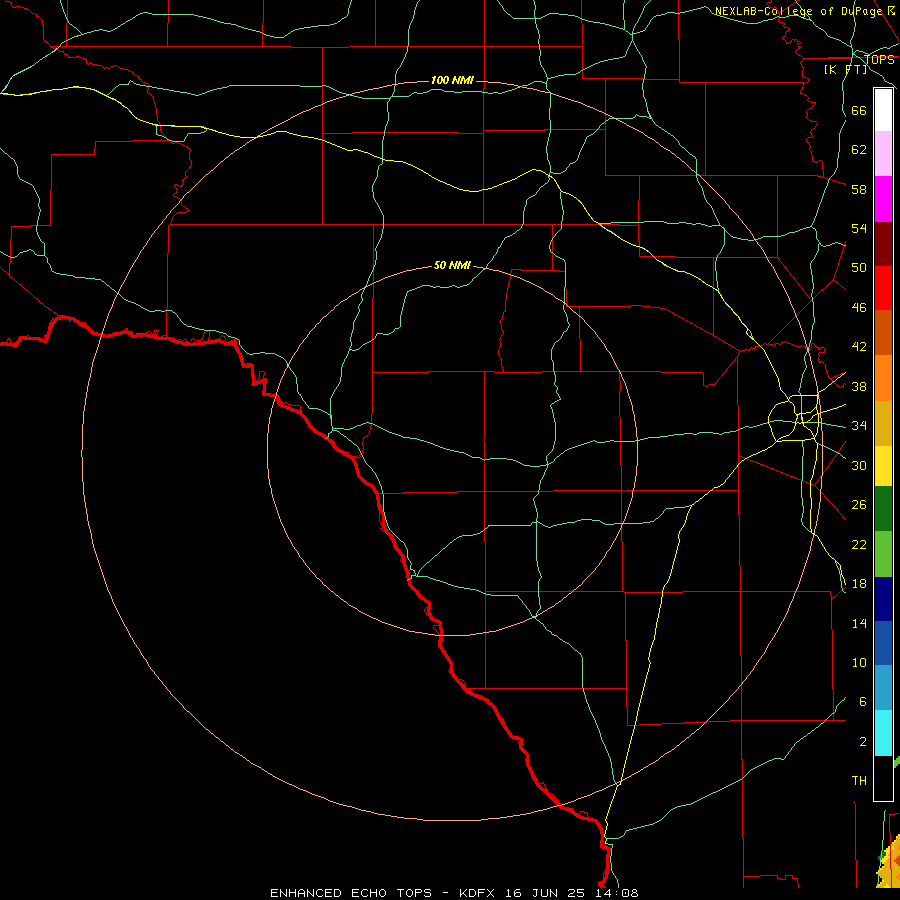Click the "50 NMI" range ring label
Image resolution: width=900 pixels, height=900 pixels.
click(x=452, y=265)
